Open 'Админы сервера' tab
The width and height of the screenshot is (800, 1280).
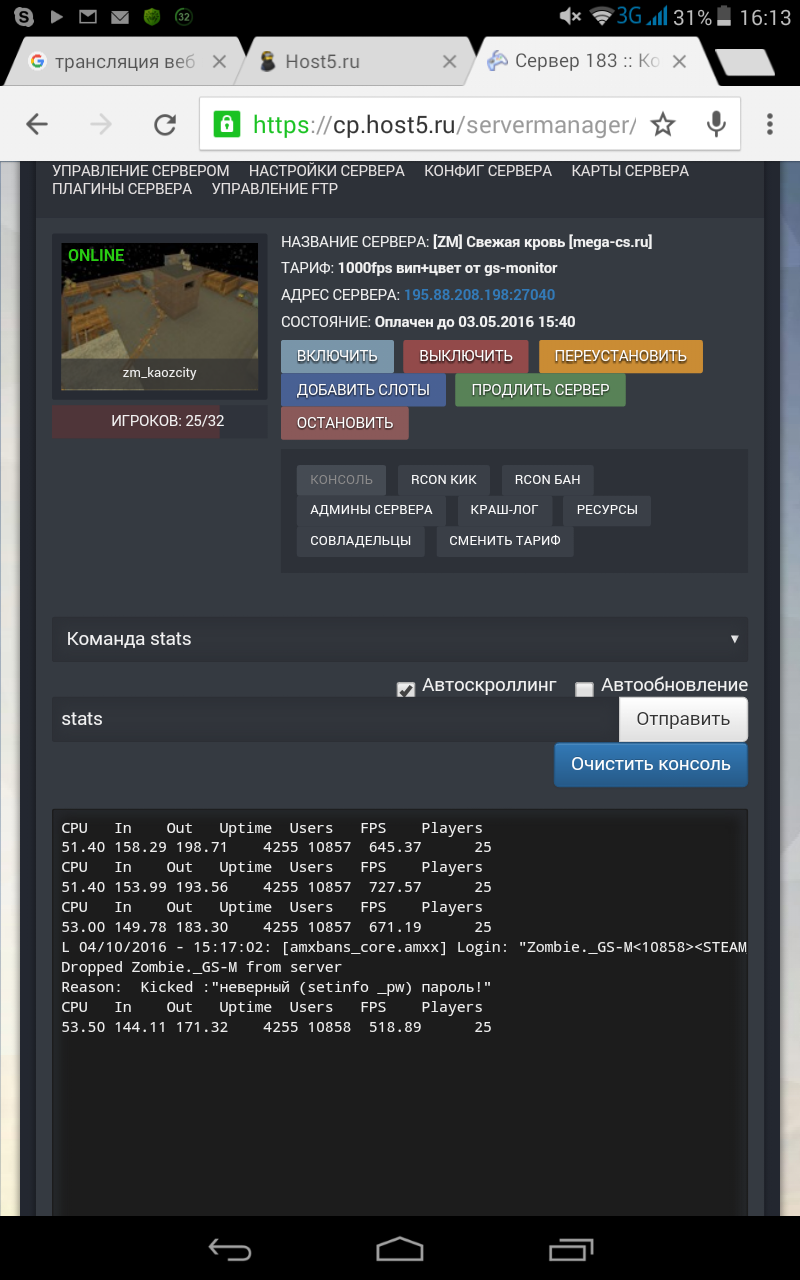pyautogui.click(x=371, y=510)
